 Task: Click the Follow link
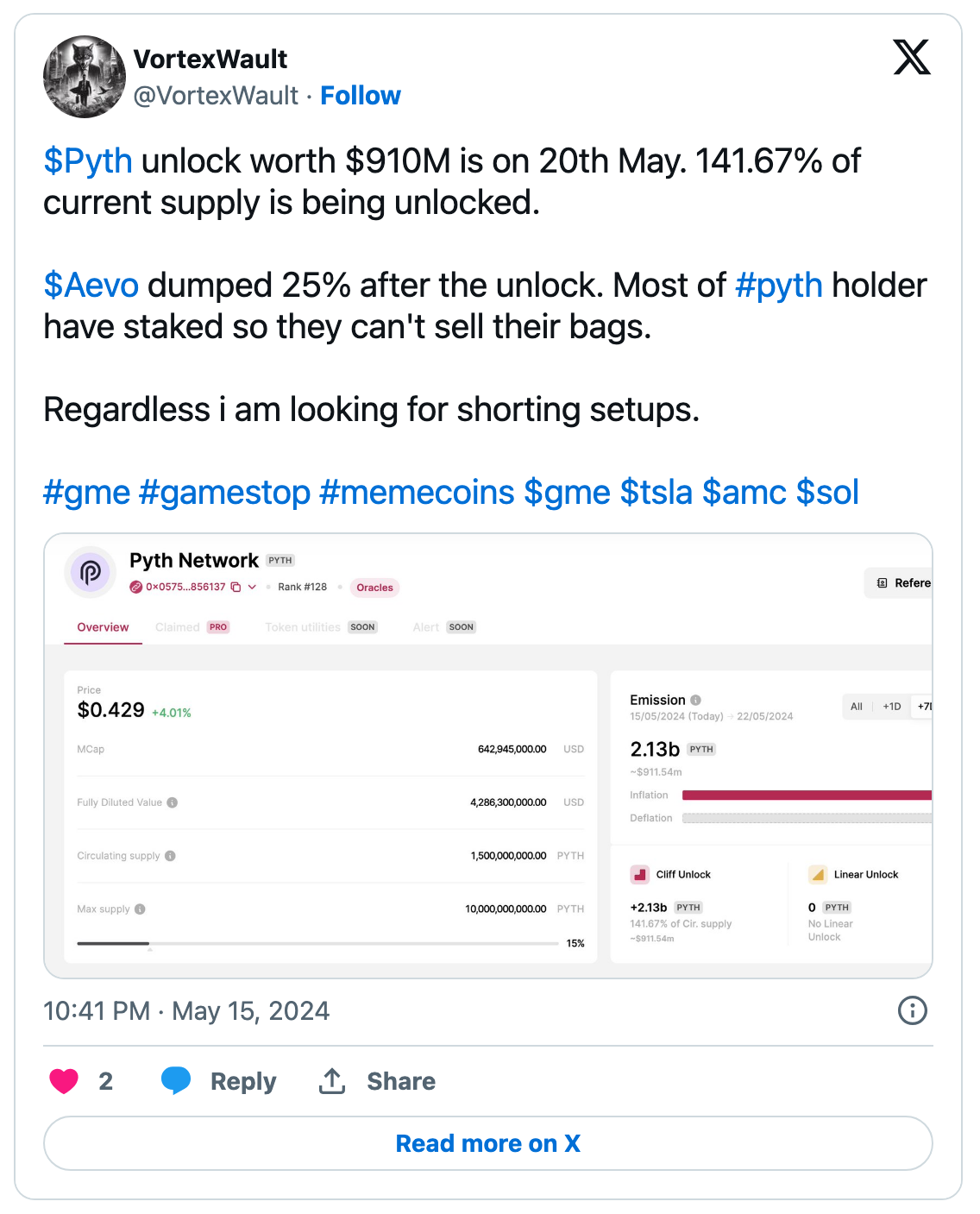tap(360, 96)
